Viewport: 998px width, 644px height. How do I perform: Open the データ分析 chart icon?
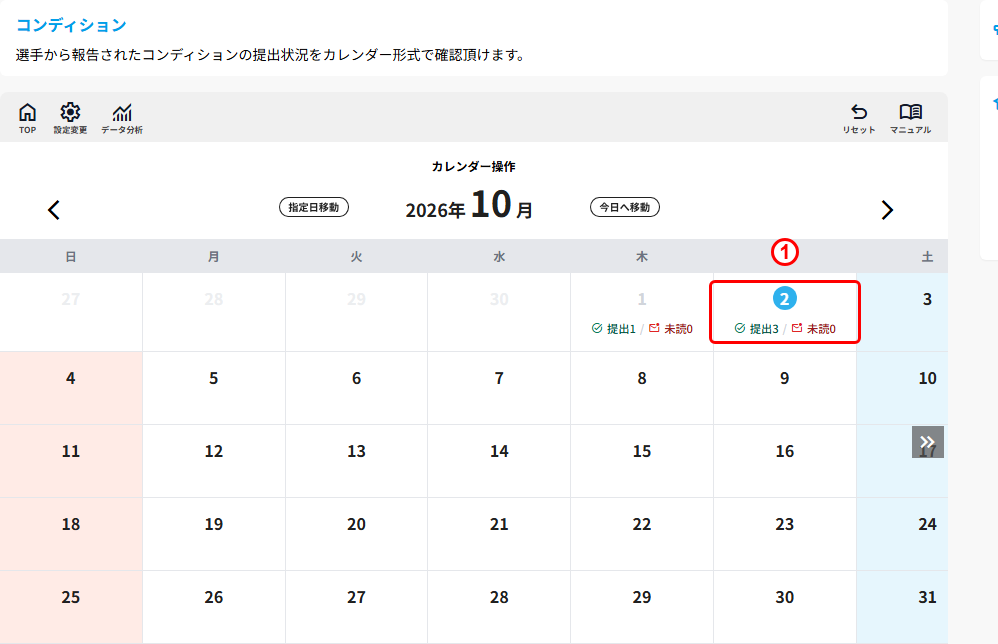pos(122,118)
